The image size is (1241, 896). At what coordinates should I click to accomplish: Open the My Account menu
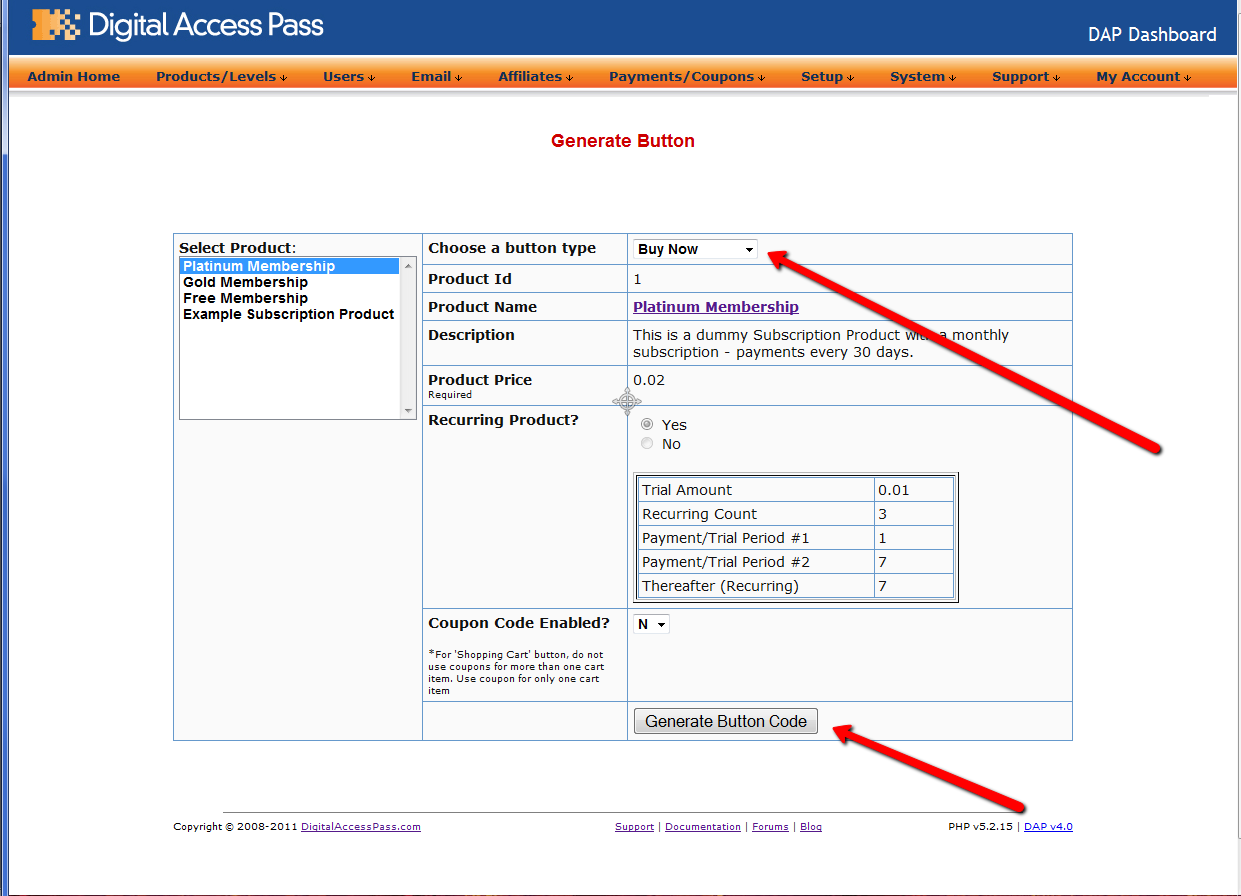pyautogui.click(x=1142, y=77)
